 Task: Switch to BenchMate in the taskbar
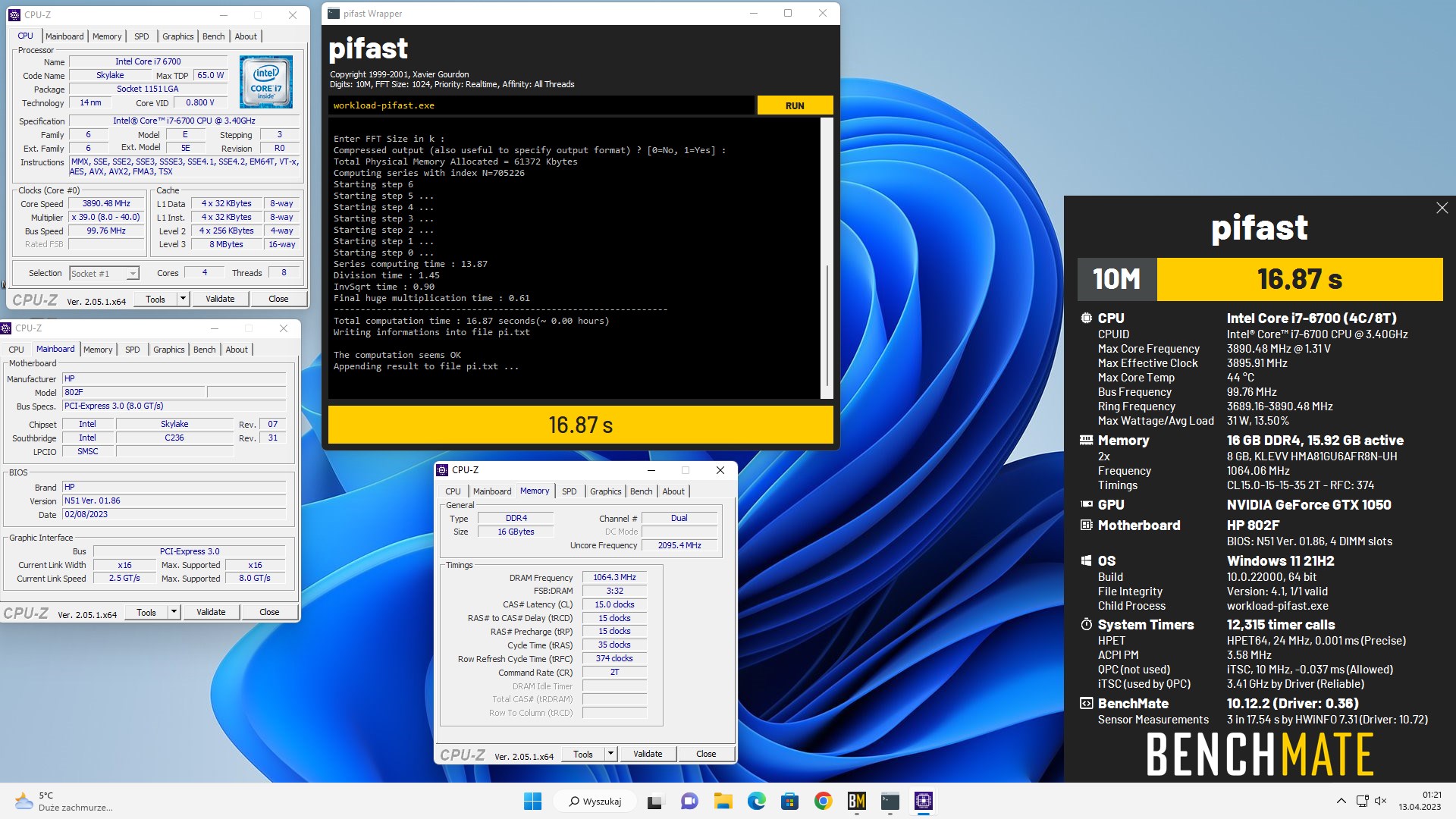coord(856,801)
